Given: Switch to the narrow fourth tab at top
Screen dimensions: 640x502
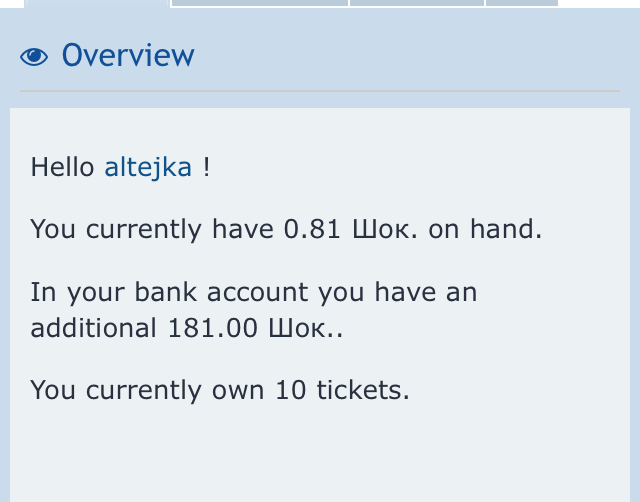Looking at the screenshot, I should [521, 3].
